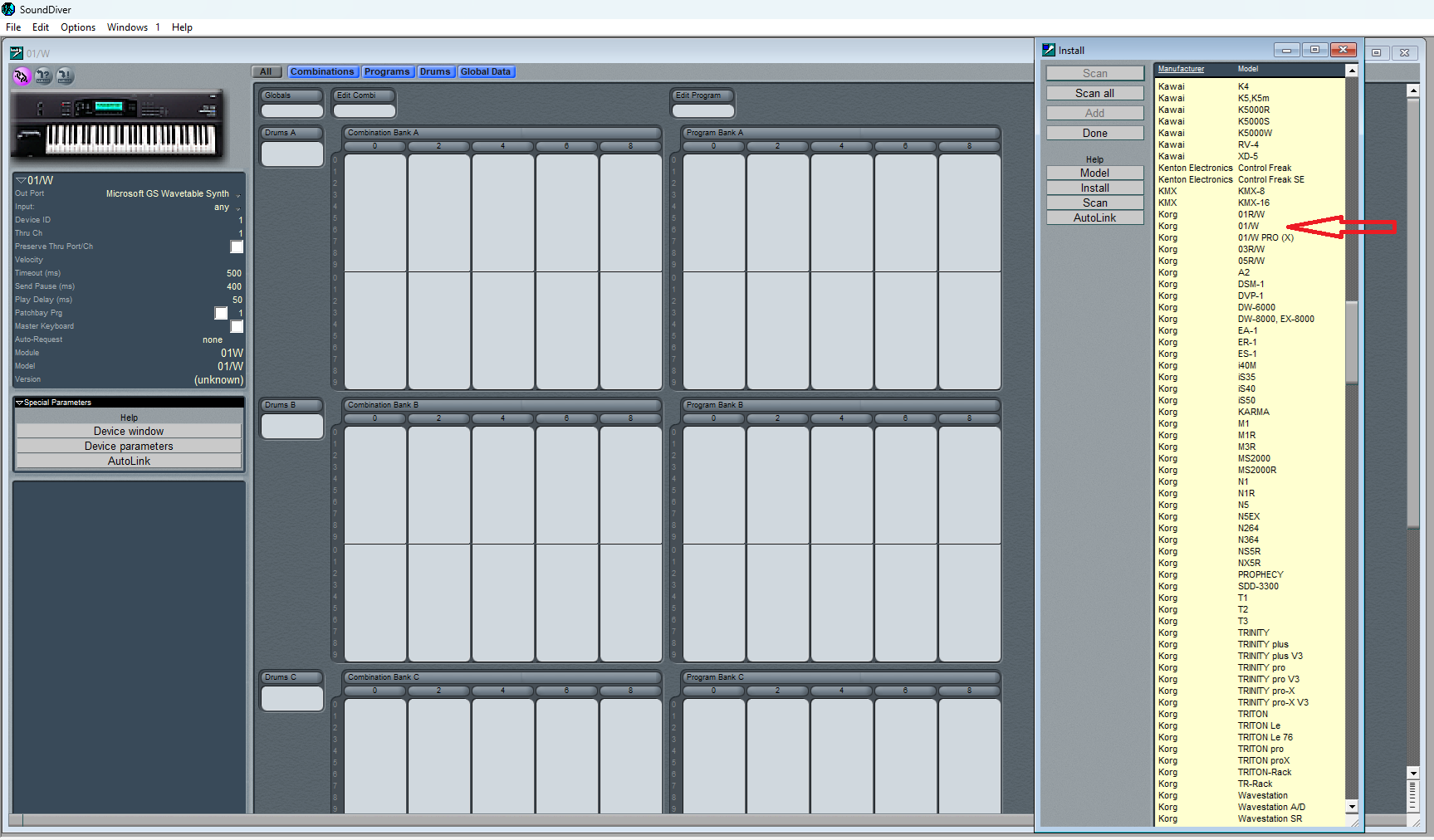
Task: Click Device window help button
Action: pos(129,431)
